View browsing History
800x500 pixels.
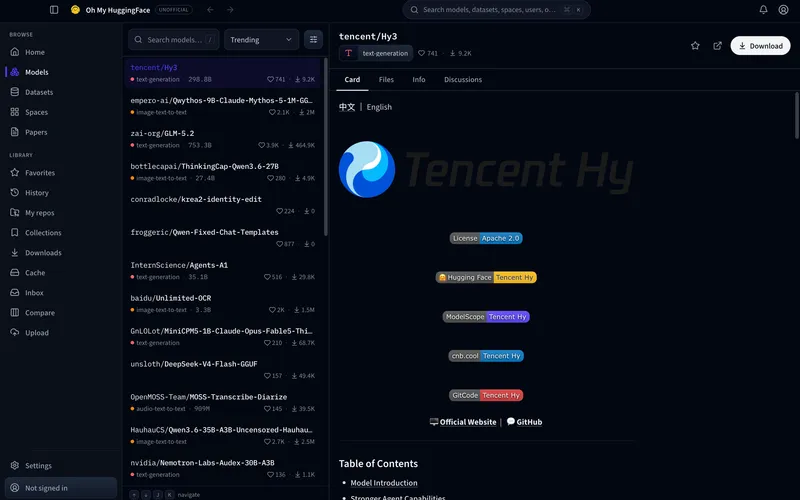pyautogui.click(x=61, y=192)
